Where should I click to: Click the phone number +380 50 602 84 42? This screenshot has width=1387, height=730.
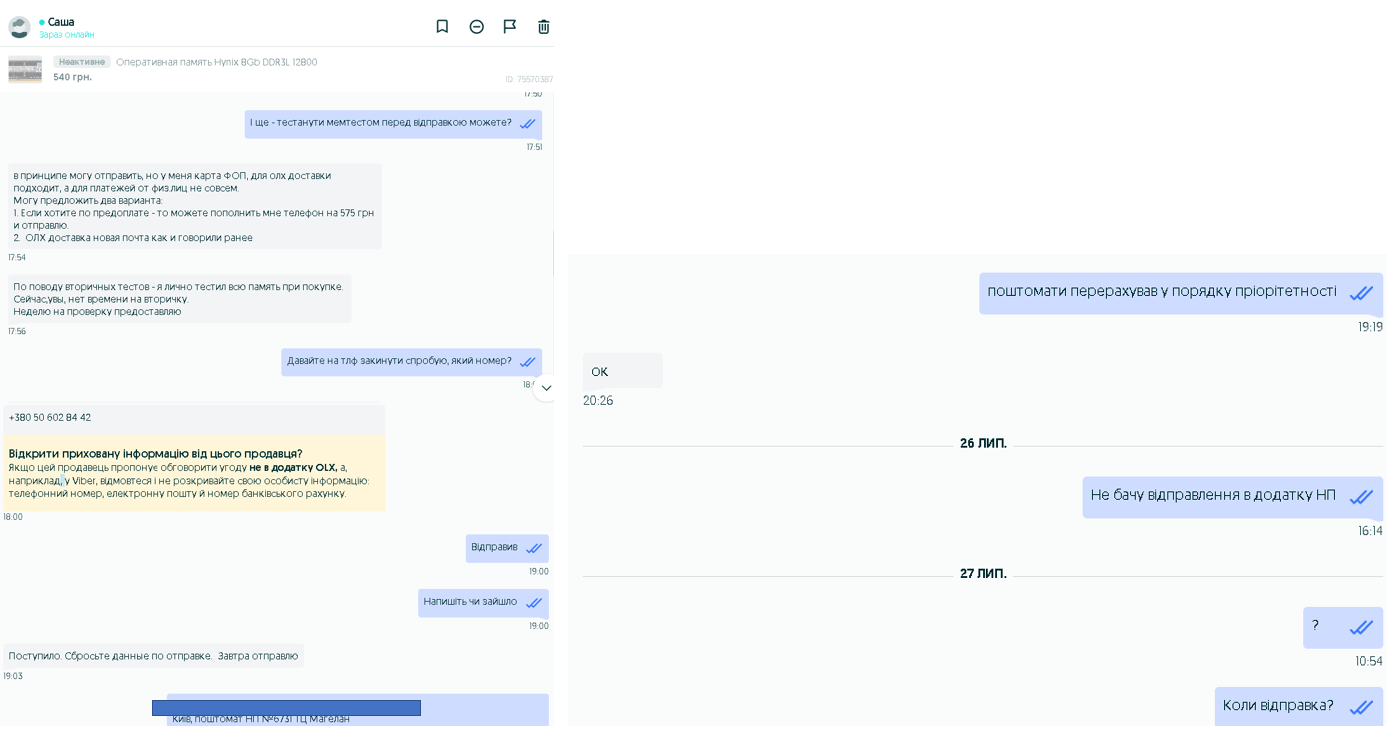click(x=50, y=418)
